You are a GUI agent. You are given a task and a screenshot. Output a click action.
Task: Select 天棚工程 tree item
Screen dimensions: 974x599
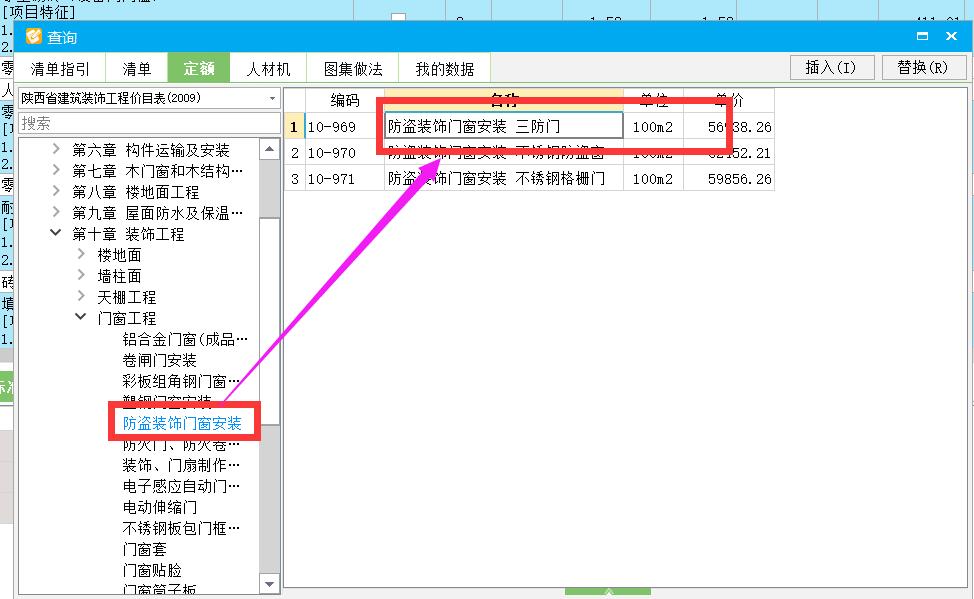pyautogui.click(x=127, y=297)
